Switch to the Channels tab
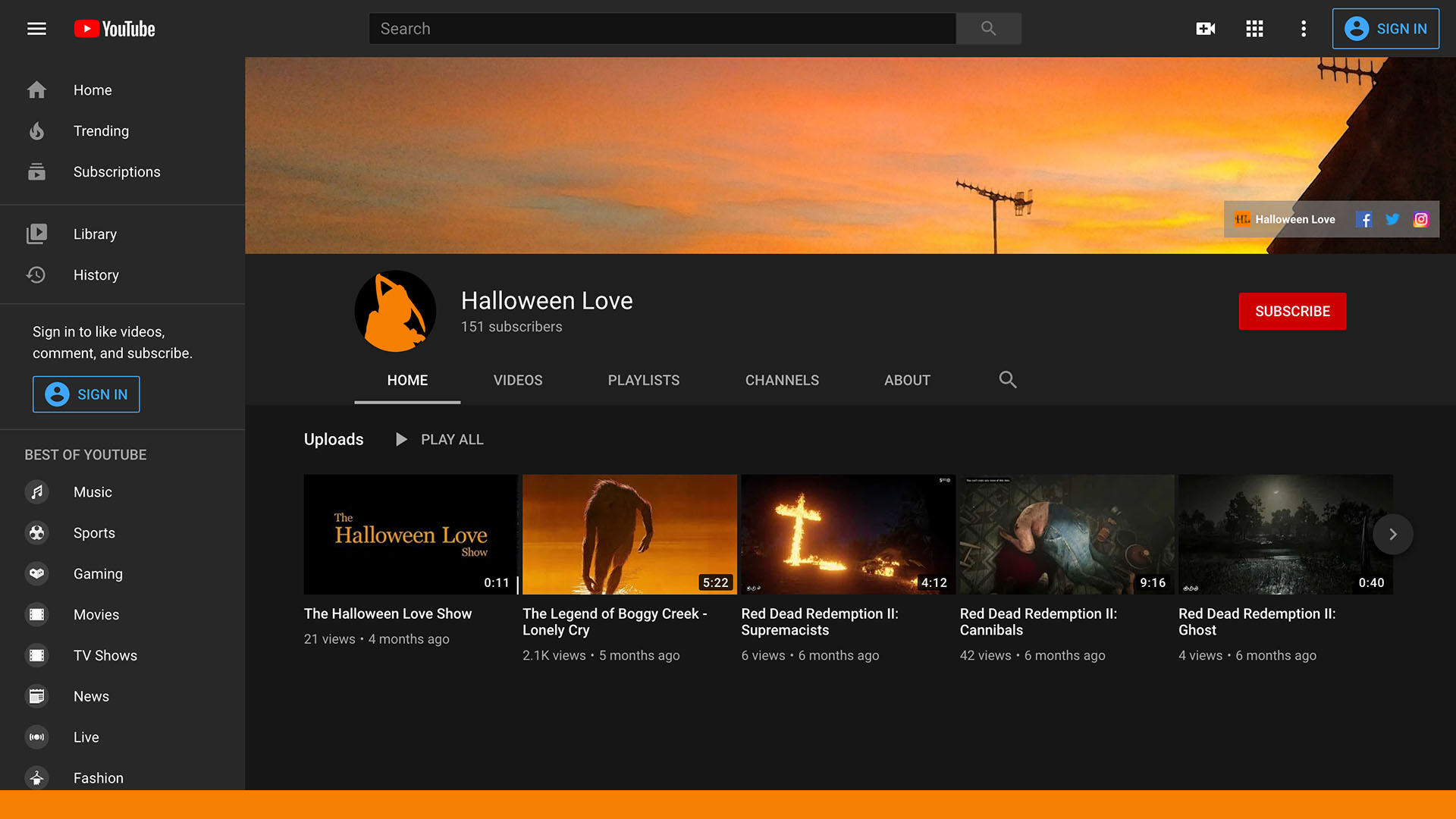1456x819 pixels. point(782,381)
